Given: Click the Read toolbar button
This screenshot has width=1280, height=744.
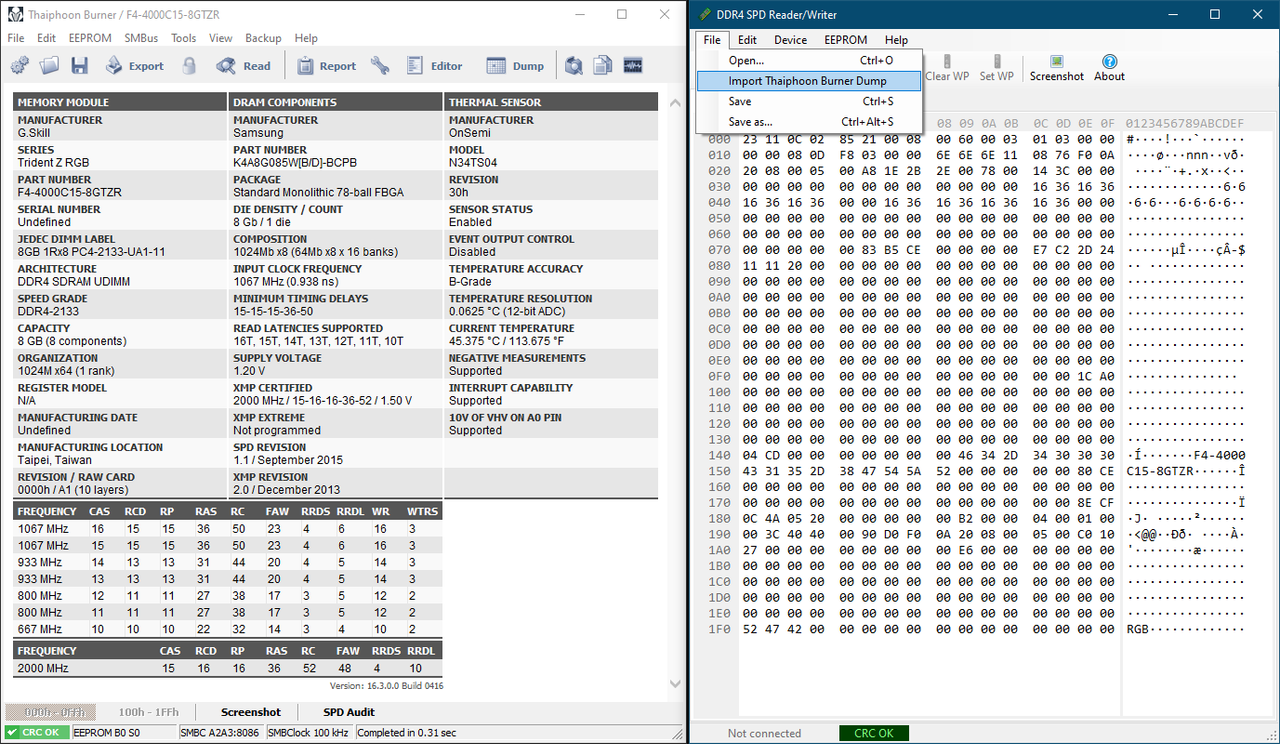Looking at the screenshot, I should pyautogui.click(x=244, y=66).
